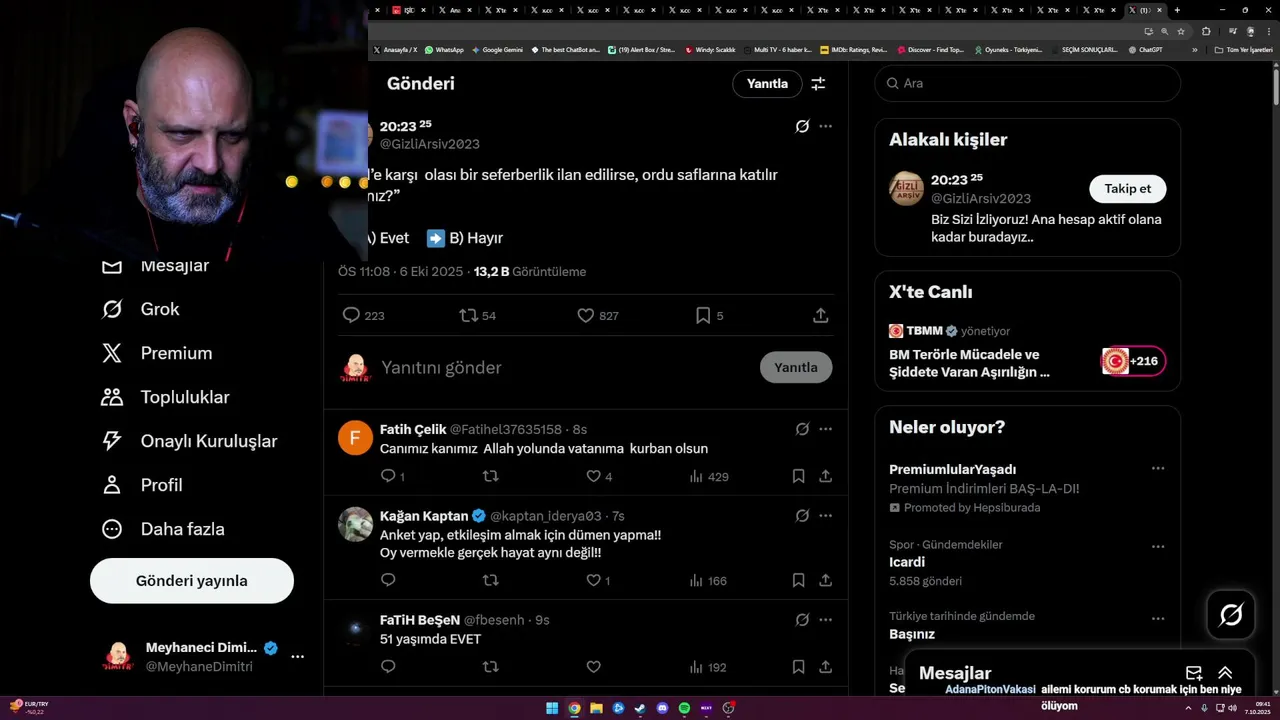Image resolution: width=1280 pixels, height=720 pixels.
Task: Open the Google Gemini bookmark
Action: [497, 49]
